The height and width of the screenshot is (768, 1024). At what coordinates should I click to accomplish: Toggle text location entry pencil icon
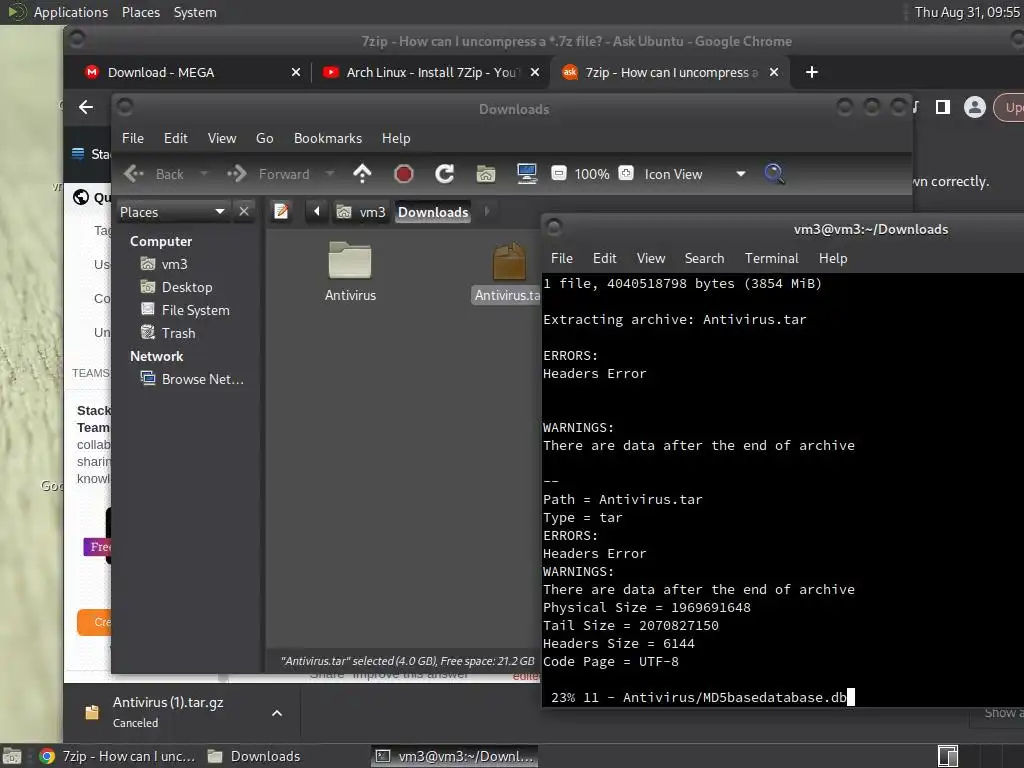point(281,212)
